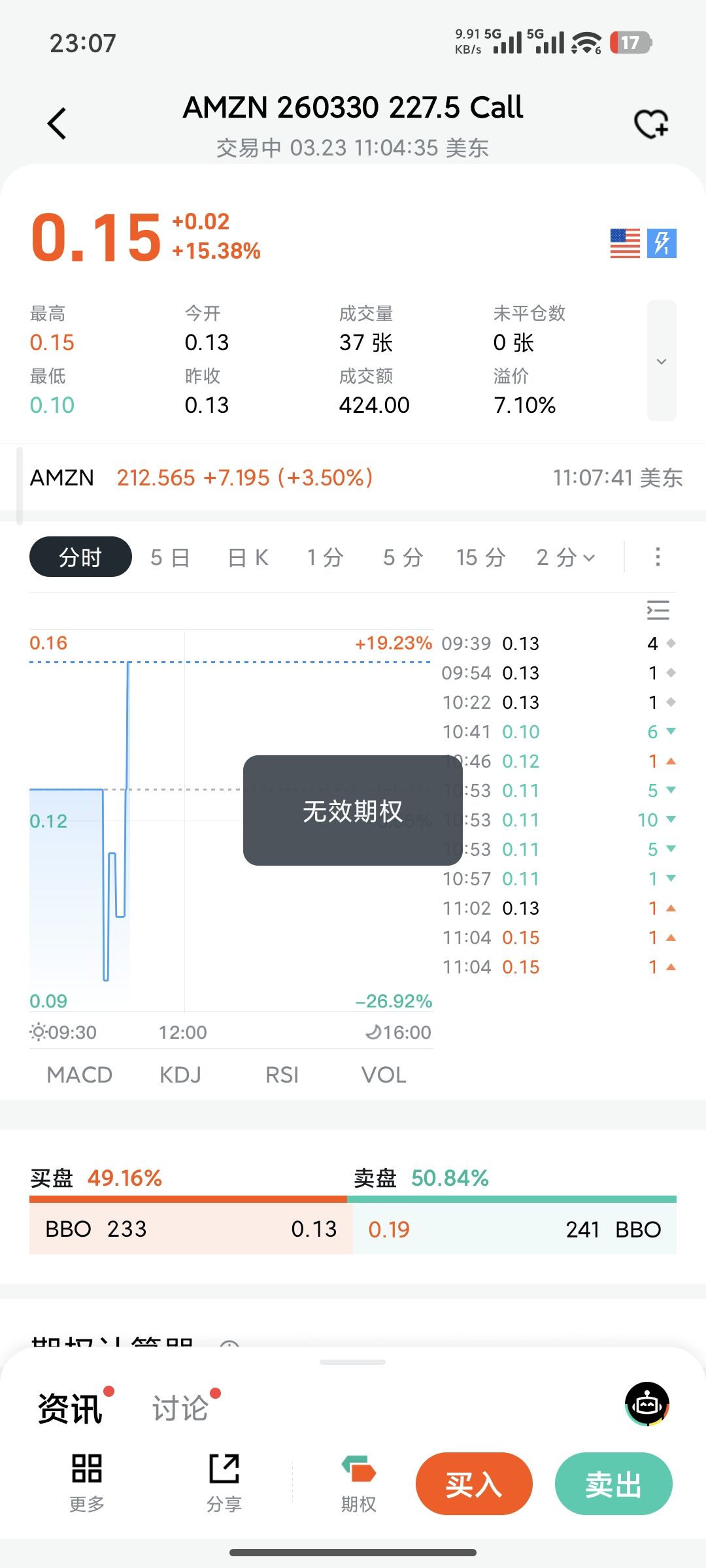Open the AI assistant robot icon

(647, 1403)
